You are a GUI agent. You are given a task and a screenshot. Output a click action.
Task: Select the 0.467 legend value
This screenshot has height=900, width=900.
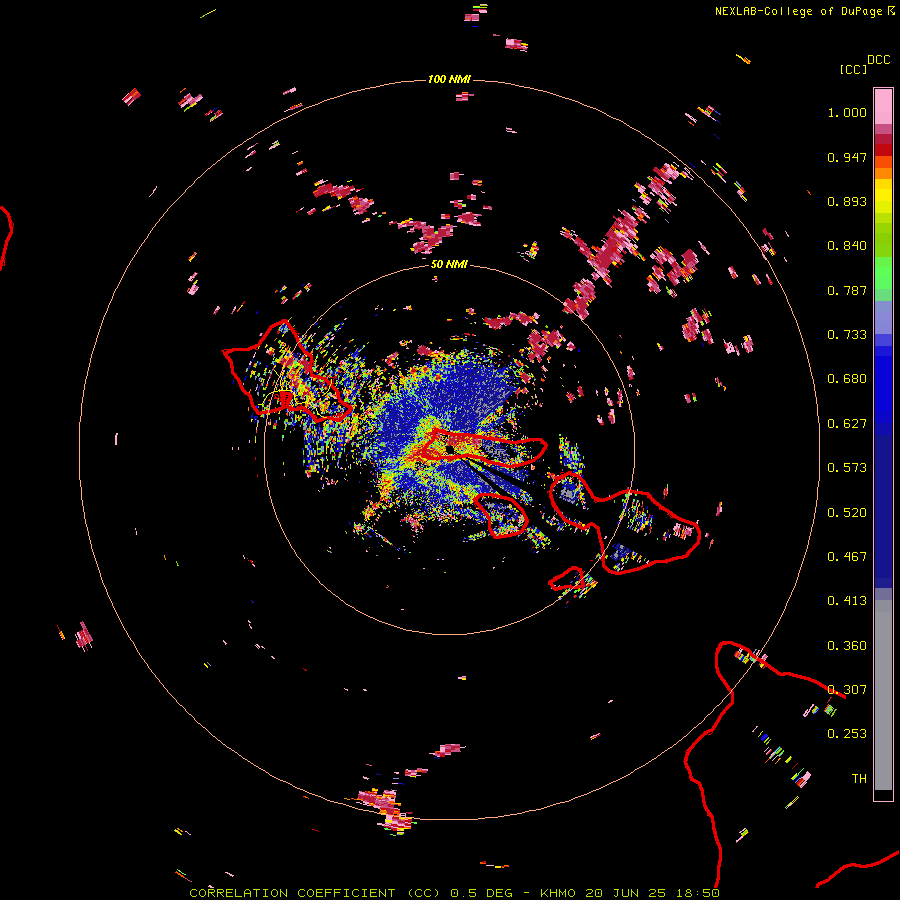[847, 557]
